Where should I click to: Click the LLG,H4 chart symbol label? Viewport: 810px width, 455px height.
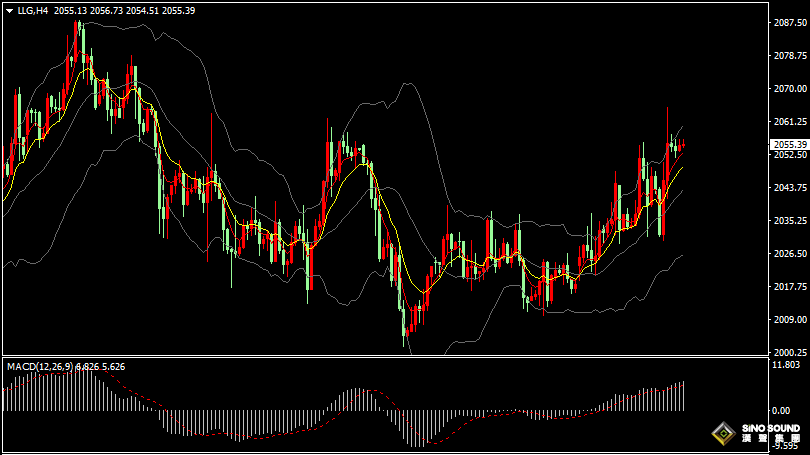[32, 10]
